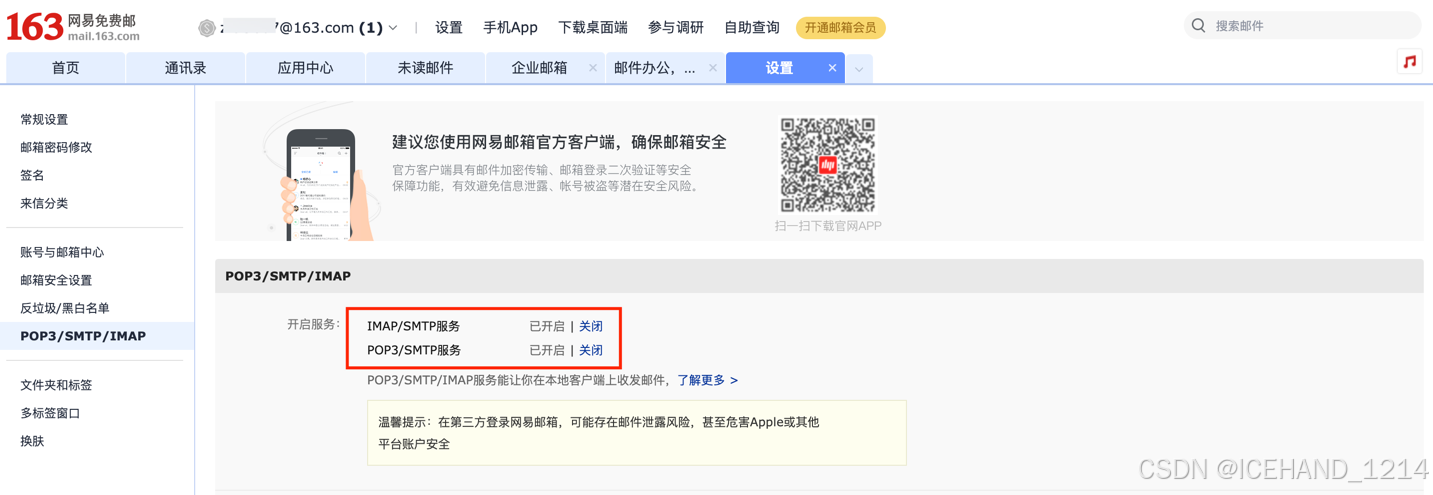The height and width of the screenshot is (495, 1433).
Task: Click the 开通邮箱会员 button
Action: point(841,28)
